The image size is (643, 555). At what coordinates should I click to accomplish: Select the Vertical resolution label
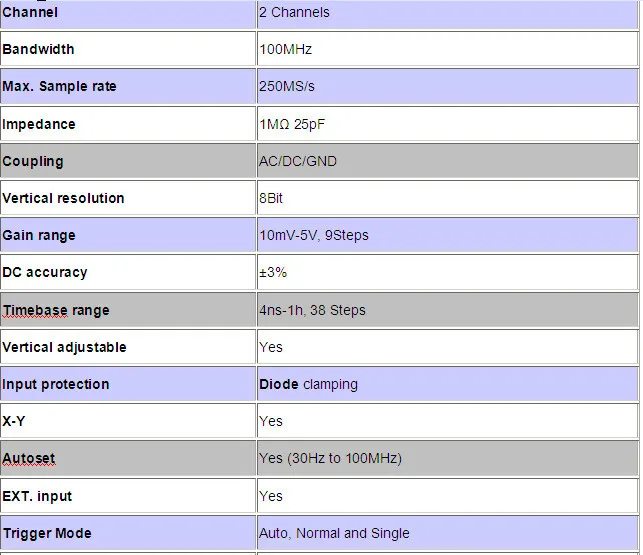point(63,198)
